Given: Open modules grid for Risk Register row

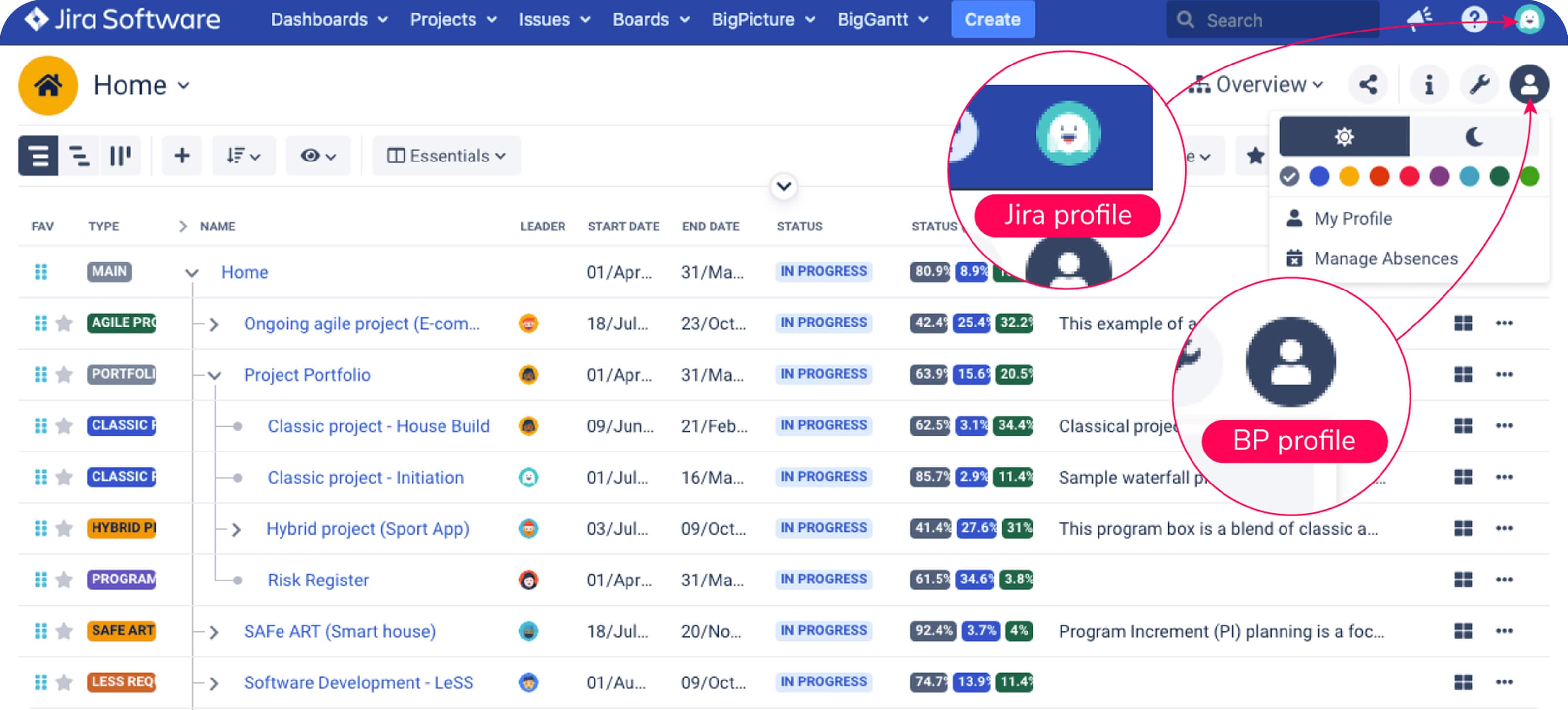Looking at the screenshot, I should coord(1463,580).
